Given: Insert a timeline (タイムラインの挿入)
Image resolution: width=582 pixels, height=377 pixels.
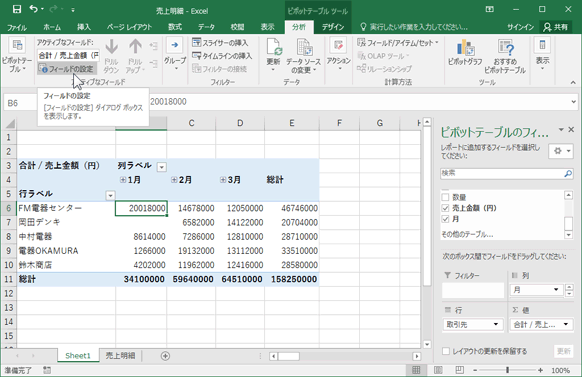Looking at the screenshot, I should (x=222, y=56).
